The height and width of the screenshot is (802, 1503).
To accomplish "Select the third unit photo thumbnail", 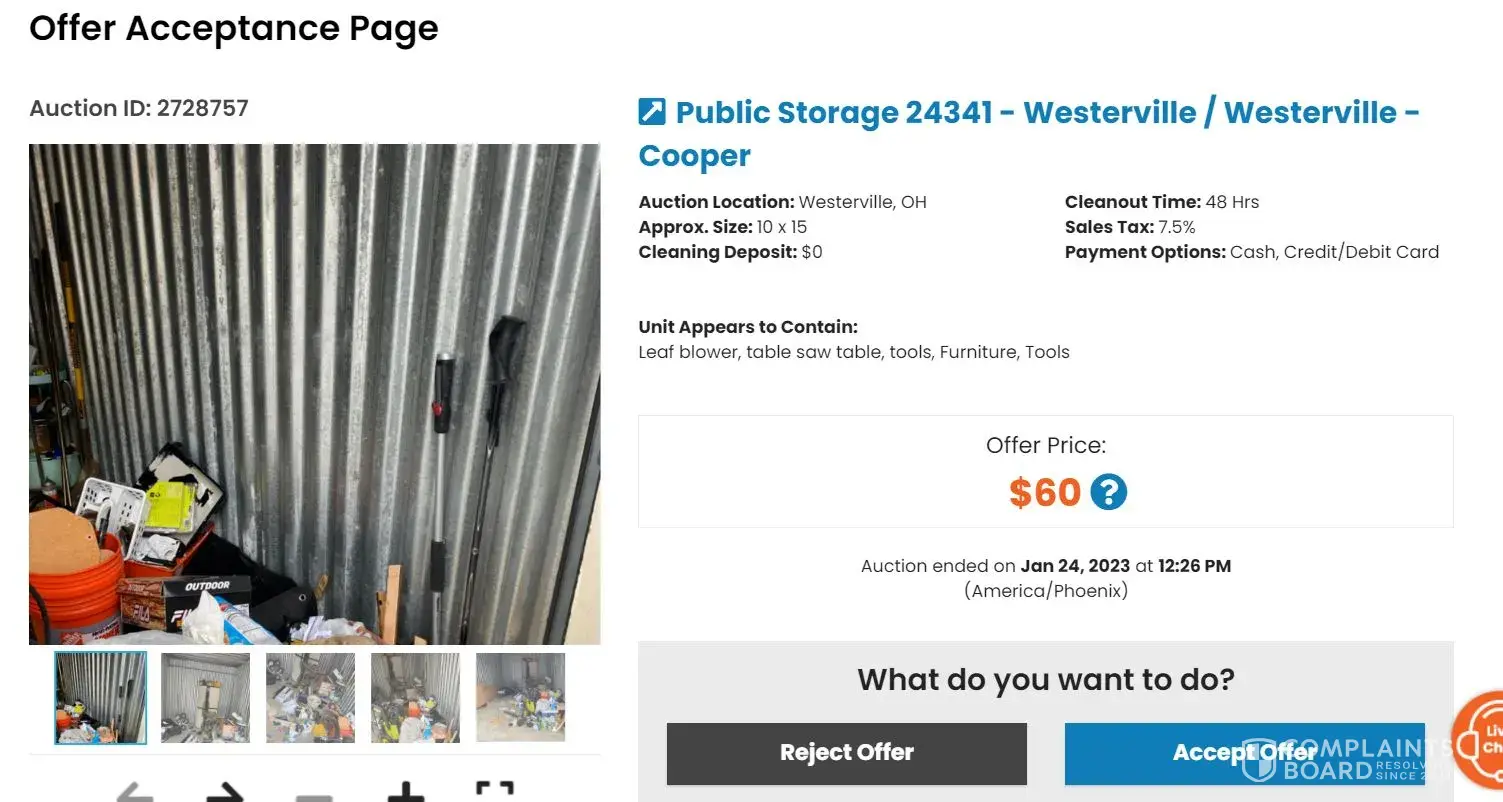I will point(310,697).
